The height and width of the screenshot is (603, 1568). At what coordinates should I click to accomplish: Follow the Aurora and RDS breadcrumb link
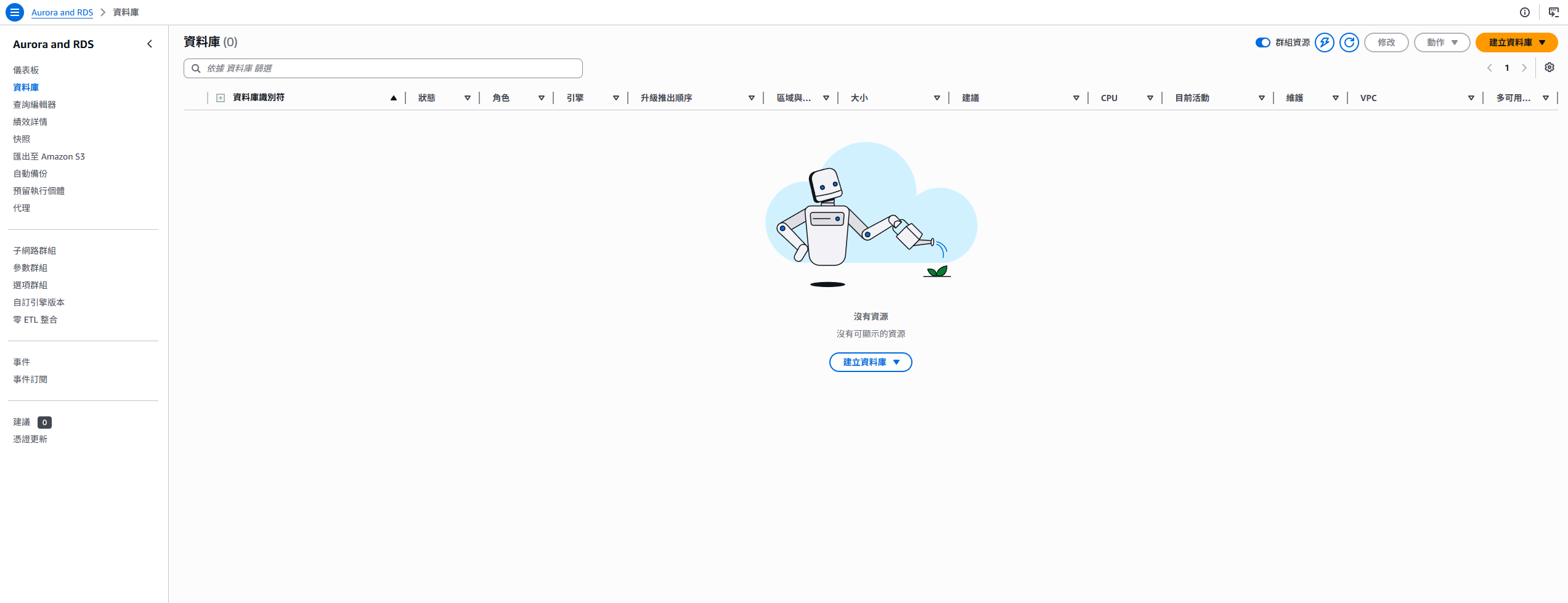(x=62, y=12)
